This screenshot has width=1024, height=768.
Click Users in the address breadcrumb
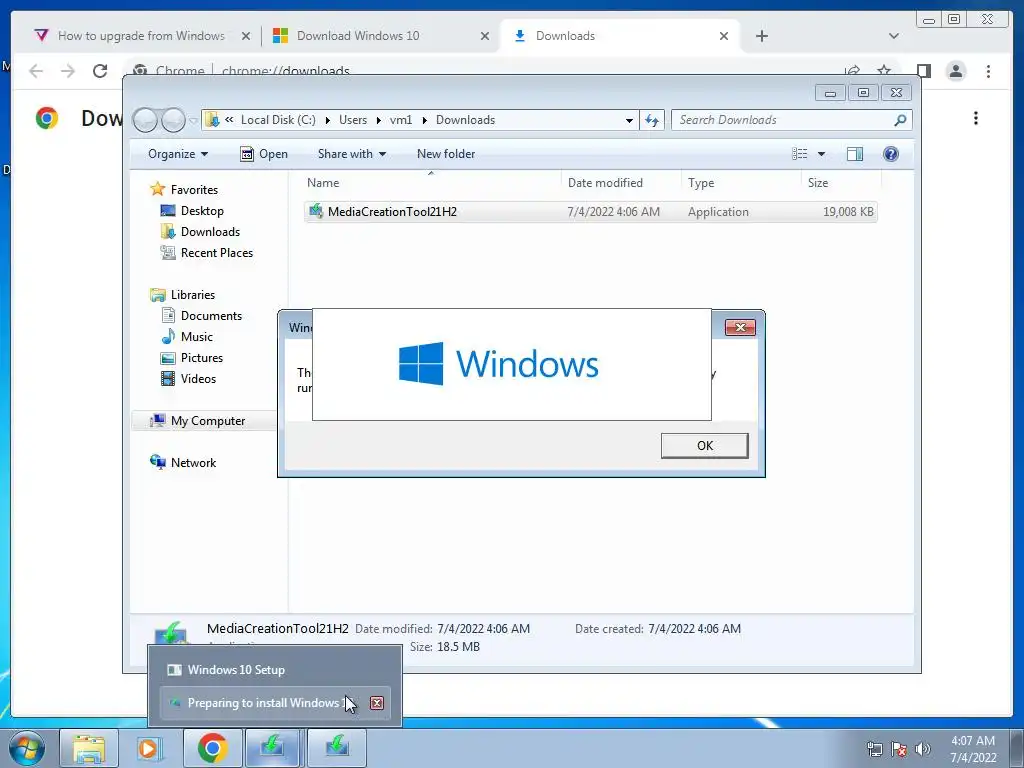[x=353, y=120]
